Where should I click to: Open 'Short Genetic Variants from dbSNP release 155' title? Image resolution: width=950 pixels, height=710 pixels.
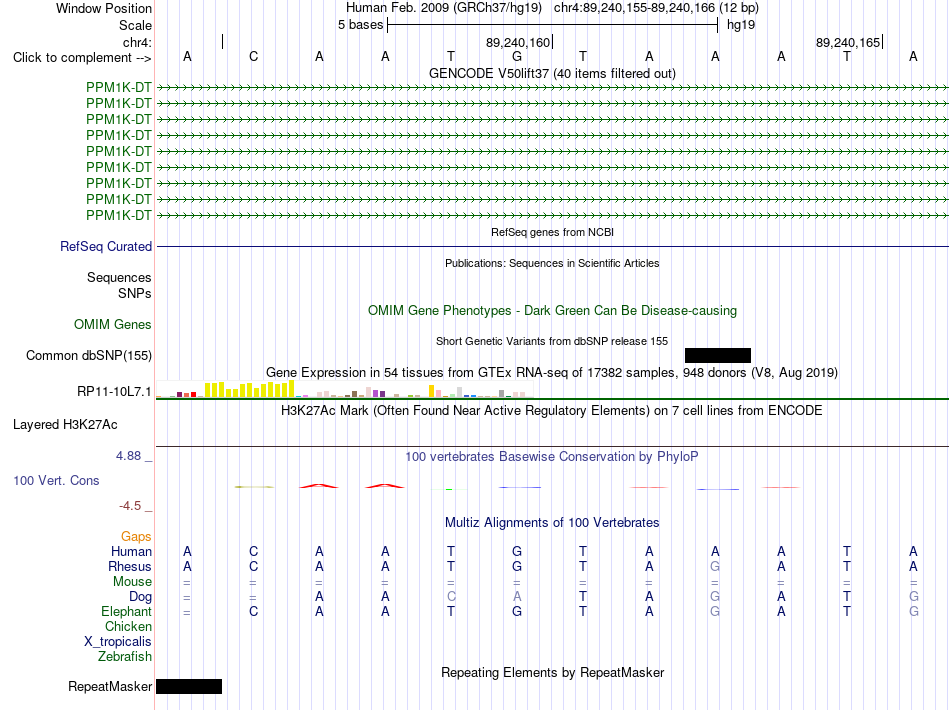point(552,341)
